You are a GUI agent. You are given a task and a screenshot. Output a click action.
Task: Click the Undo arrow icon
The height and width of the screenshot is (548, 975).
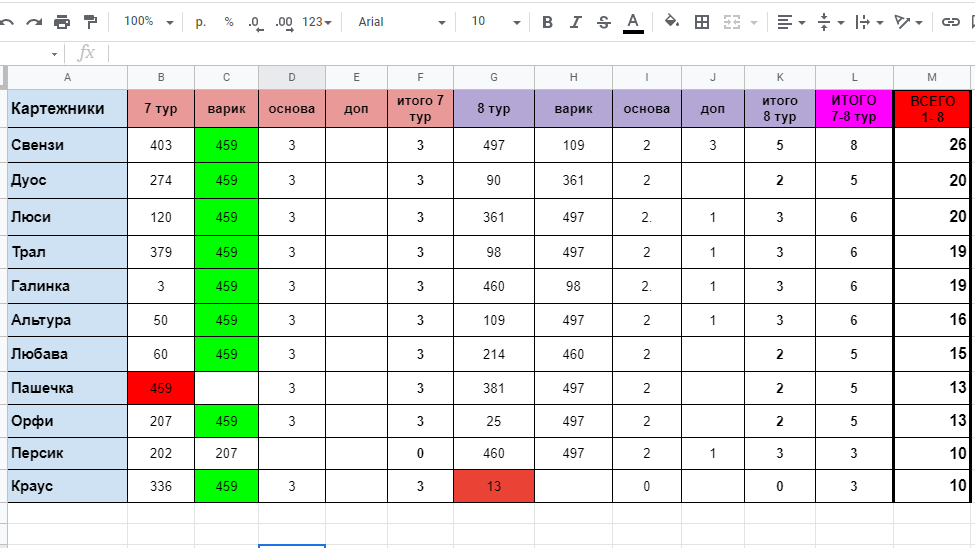(7, 22)
